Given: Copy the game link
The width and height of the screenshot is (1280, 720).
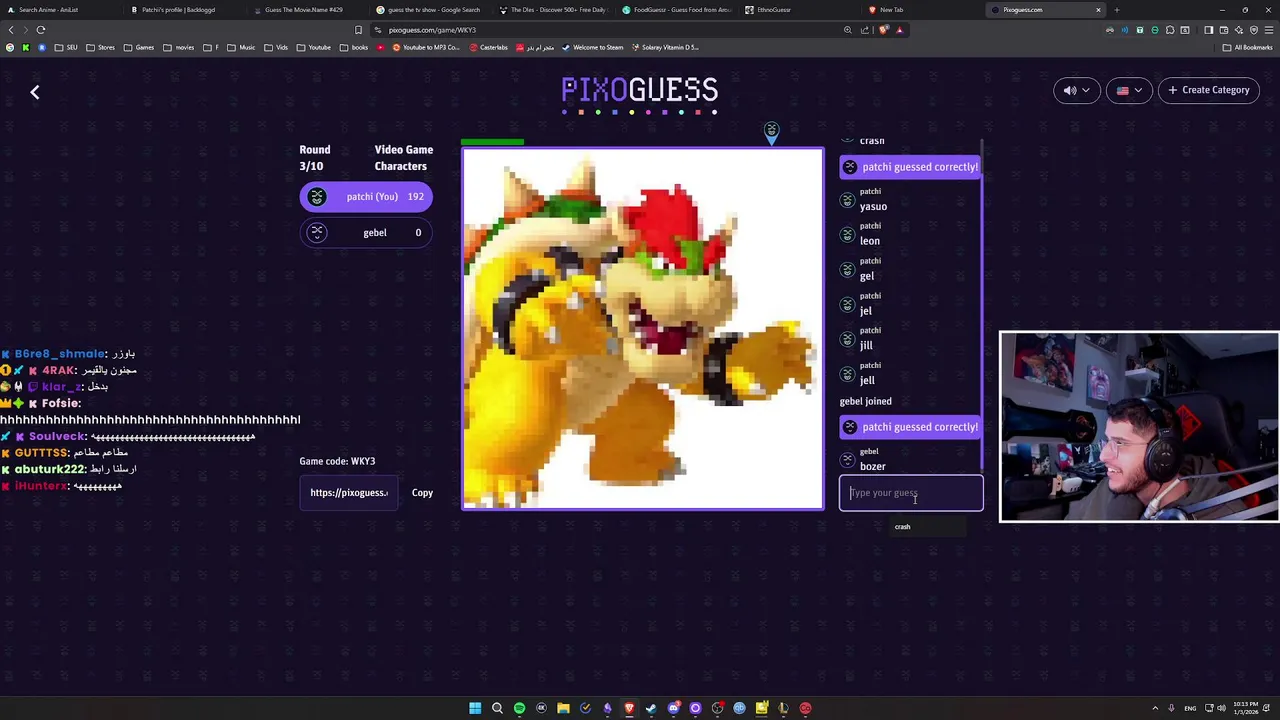Looking at the screenshot, I should (x=422, y=493).
